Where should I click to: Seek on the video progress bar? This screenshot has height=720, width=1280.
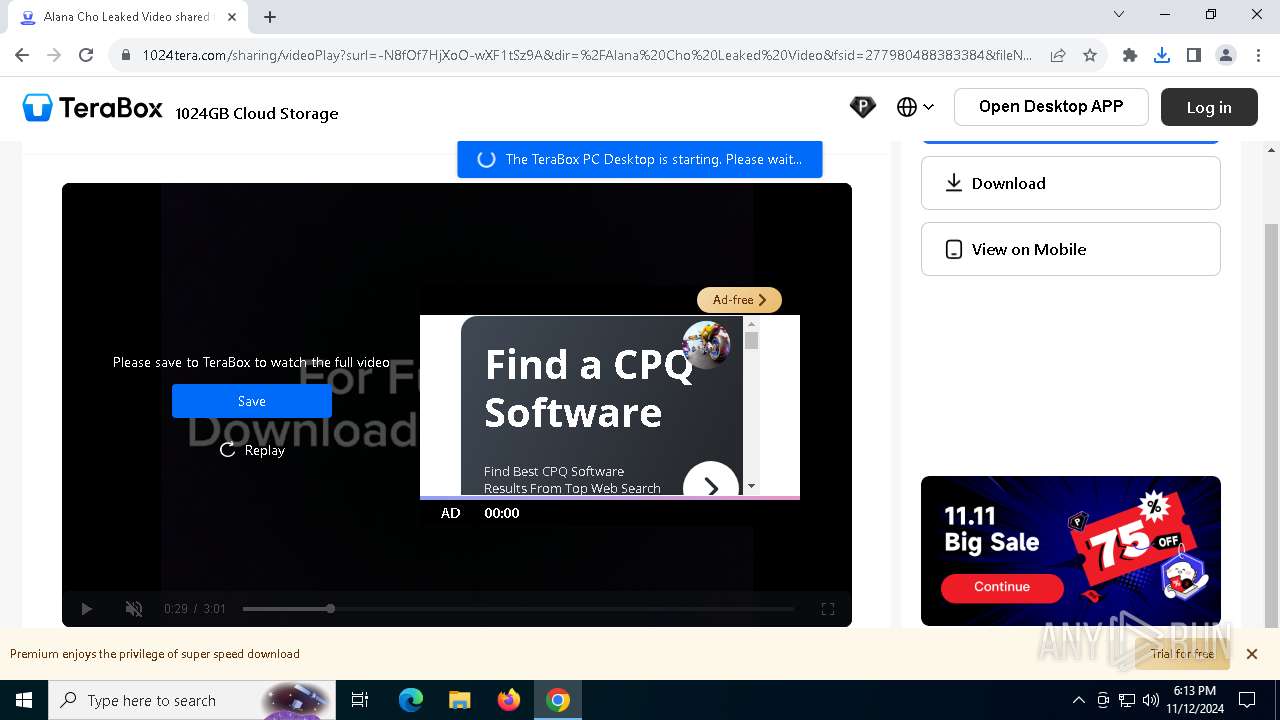tap(518, 608)
